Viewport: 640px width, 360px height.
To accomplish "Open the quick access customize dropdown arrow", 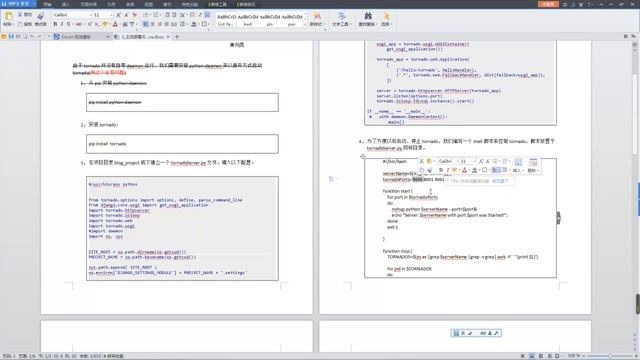I will [49, 37].
